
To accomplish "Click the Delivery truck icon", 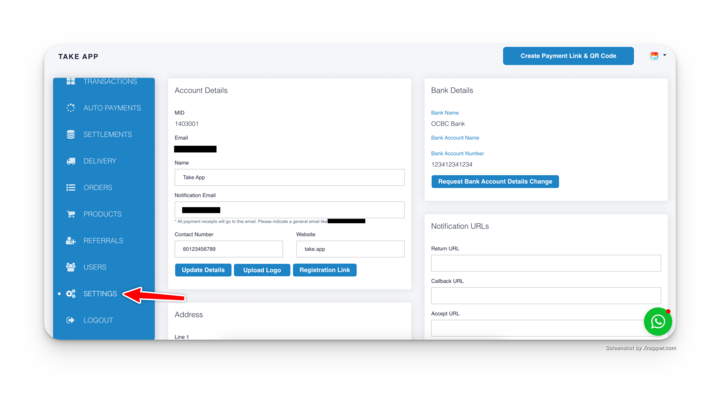I will (x=71, y=161).
